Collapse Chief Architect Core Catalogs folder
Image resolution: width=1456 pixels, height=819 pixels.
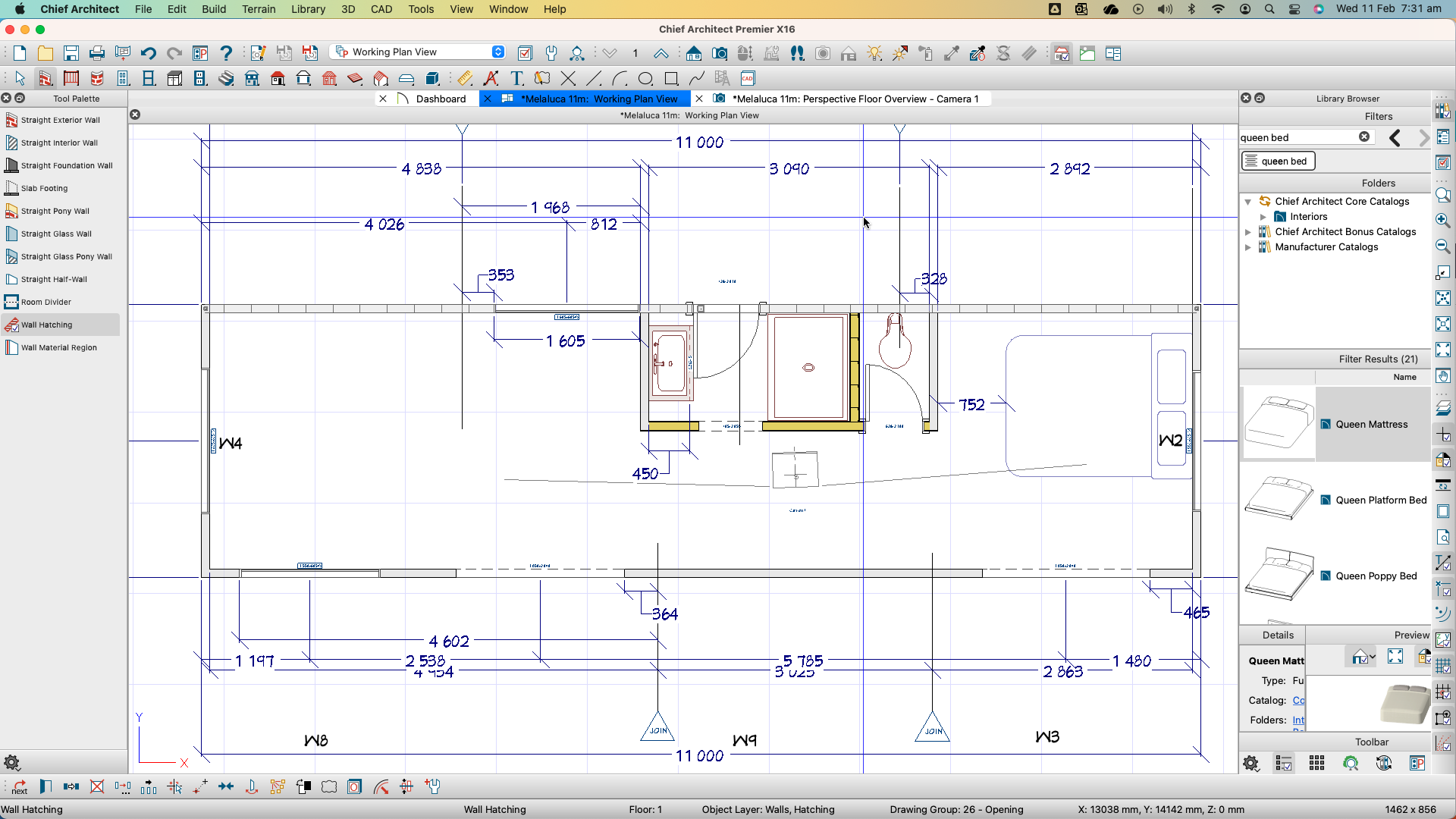point(1247,202)
